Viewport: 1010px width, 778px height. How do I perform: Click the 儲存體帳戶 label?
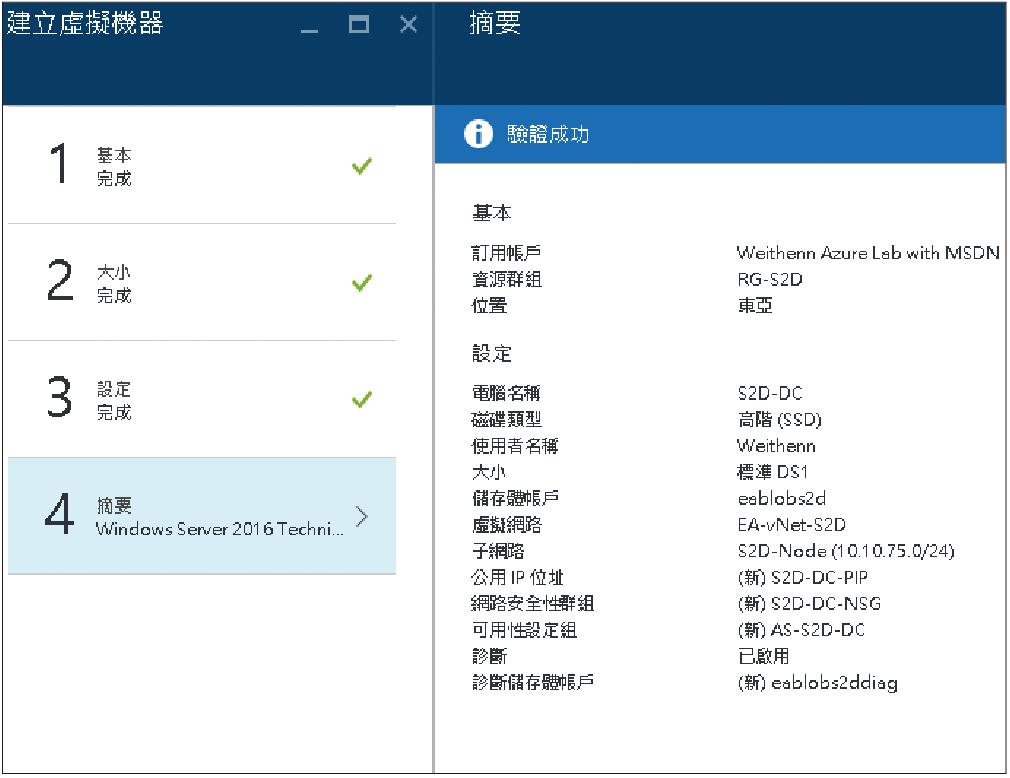(x=515, y=498)
